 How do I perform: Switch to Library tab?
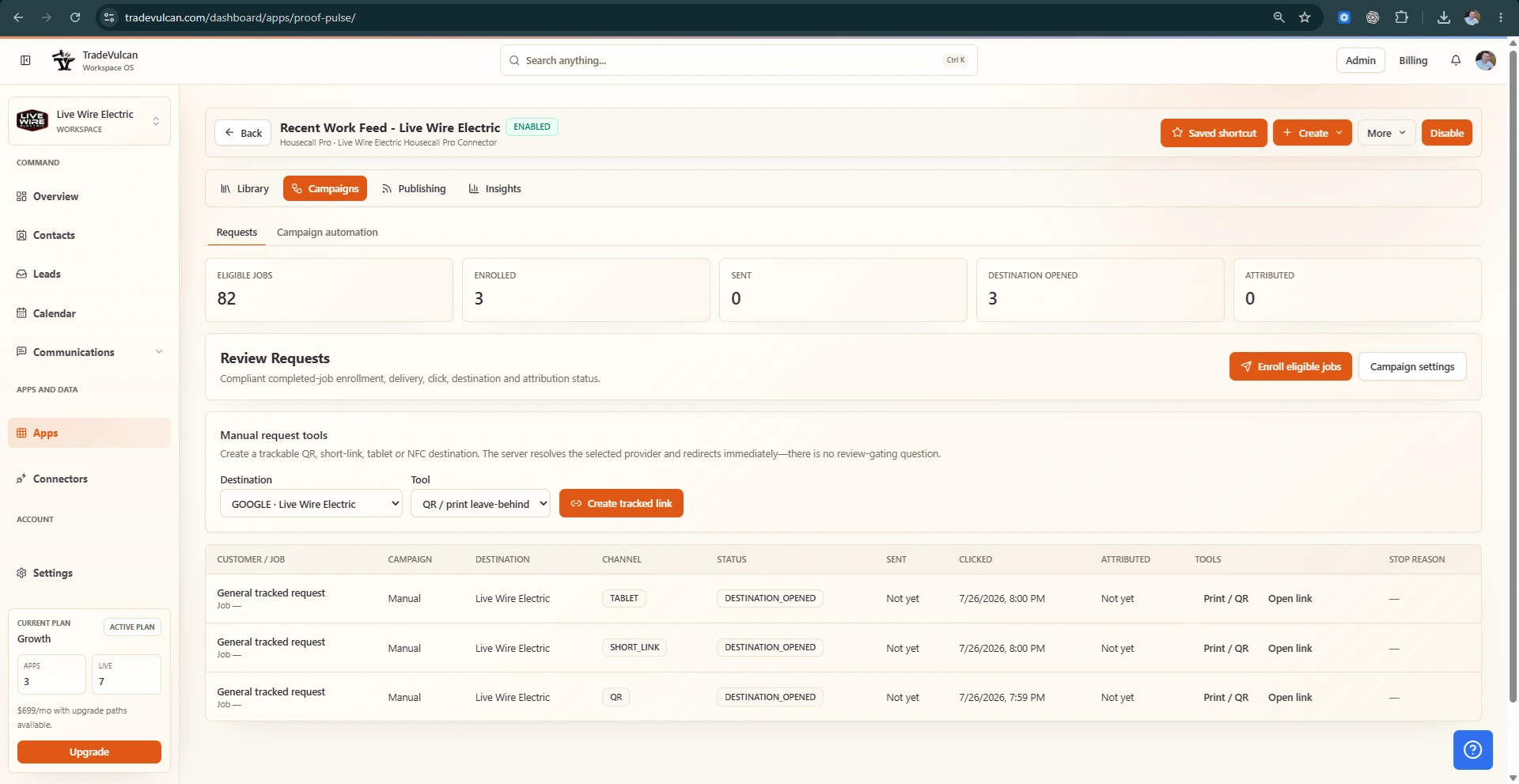(x=244, y=188)
